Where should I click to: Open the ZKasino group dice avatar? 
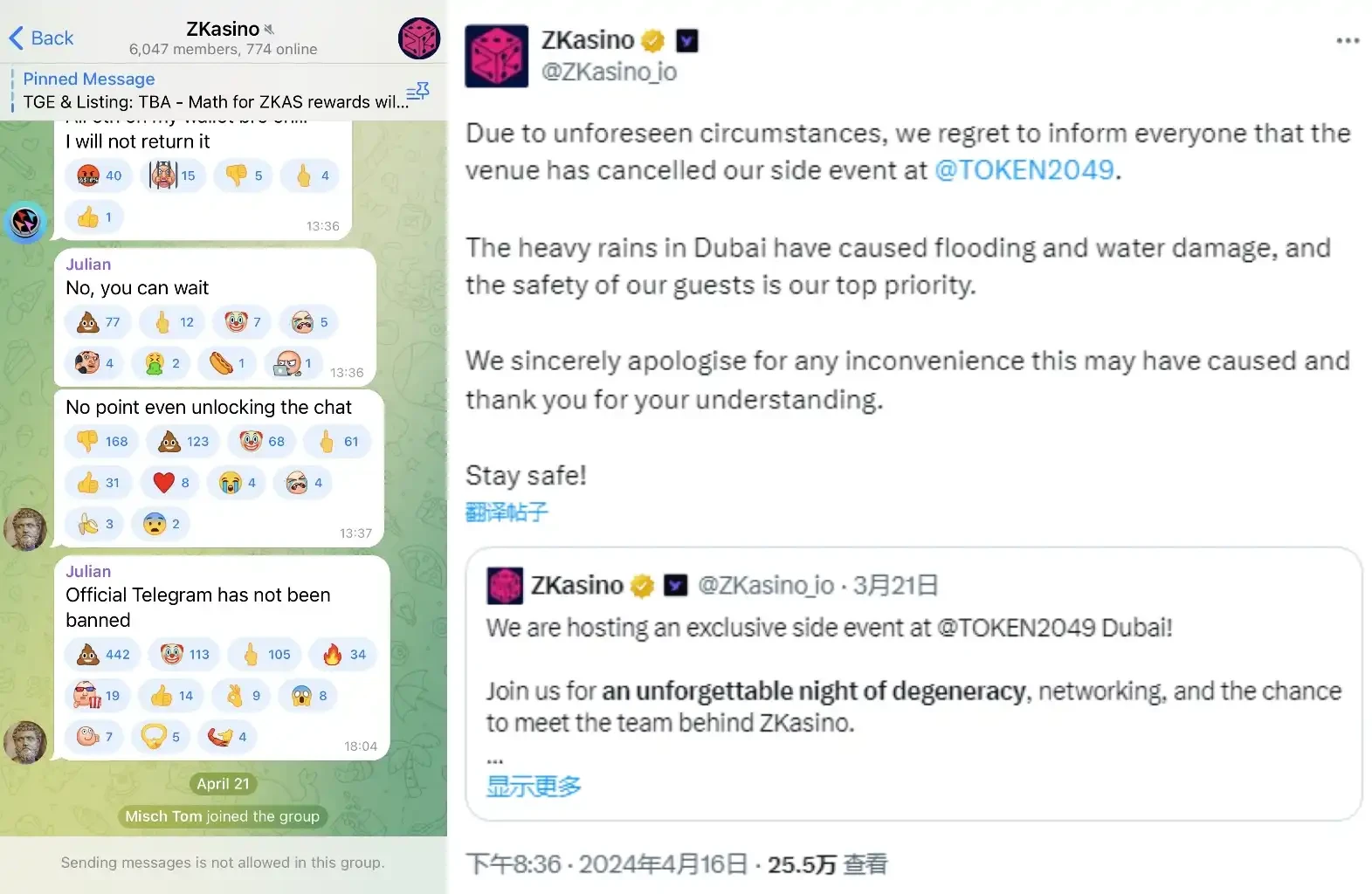(x=419, y=38)
